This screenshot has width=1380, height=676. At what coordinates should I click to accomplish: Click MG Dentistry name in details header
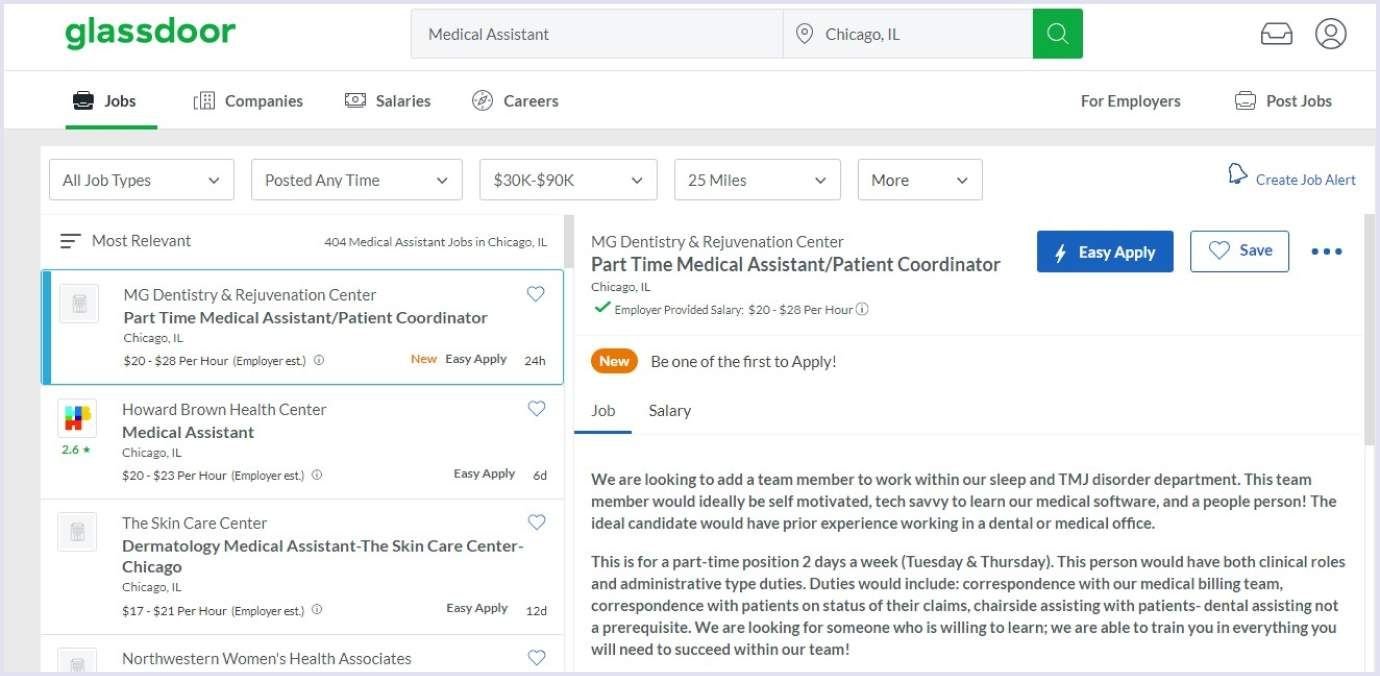pos(717,242)
